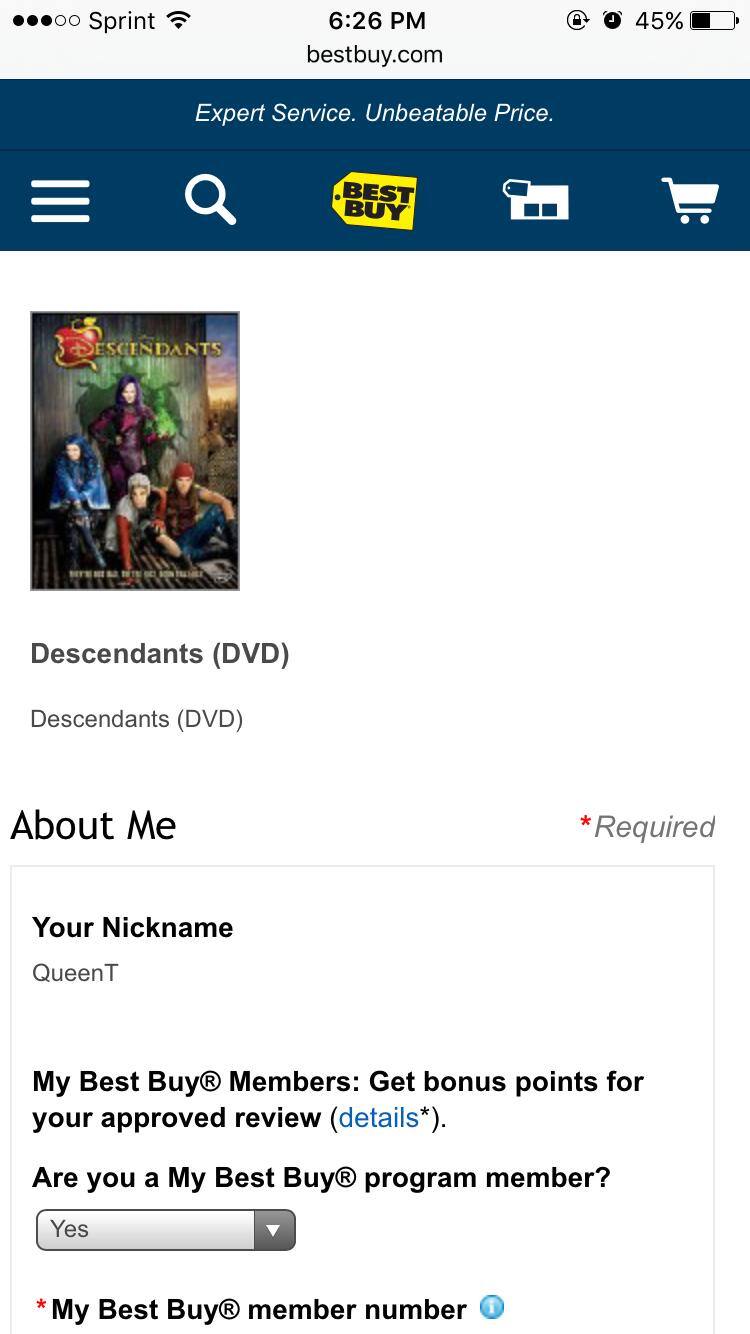Screen dimensions: 750x1334
Task: Select the QueenT nickname text
Action: click(x=75, y=973)
